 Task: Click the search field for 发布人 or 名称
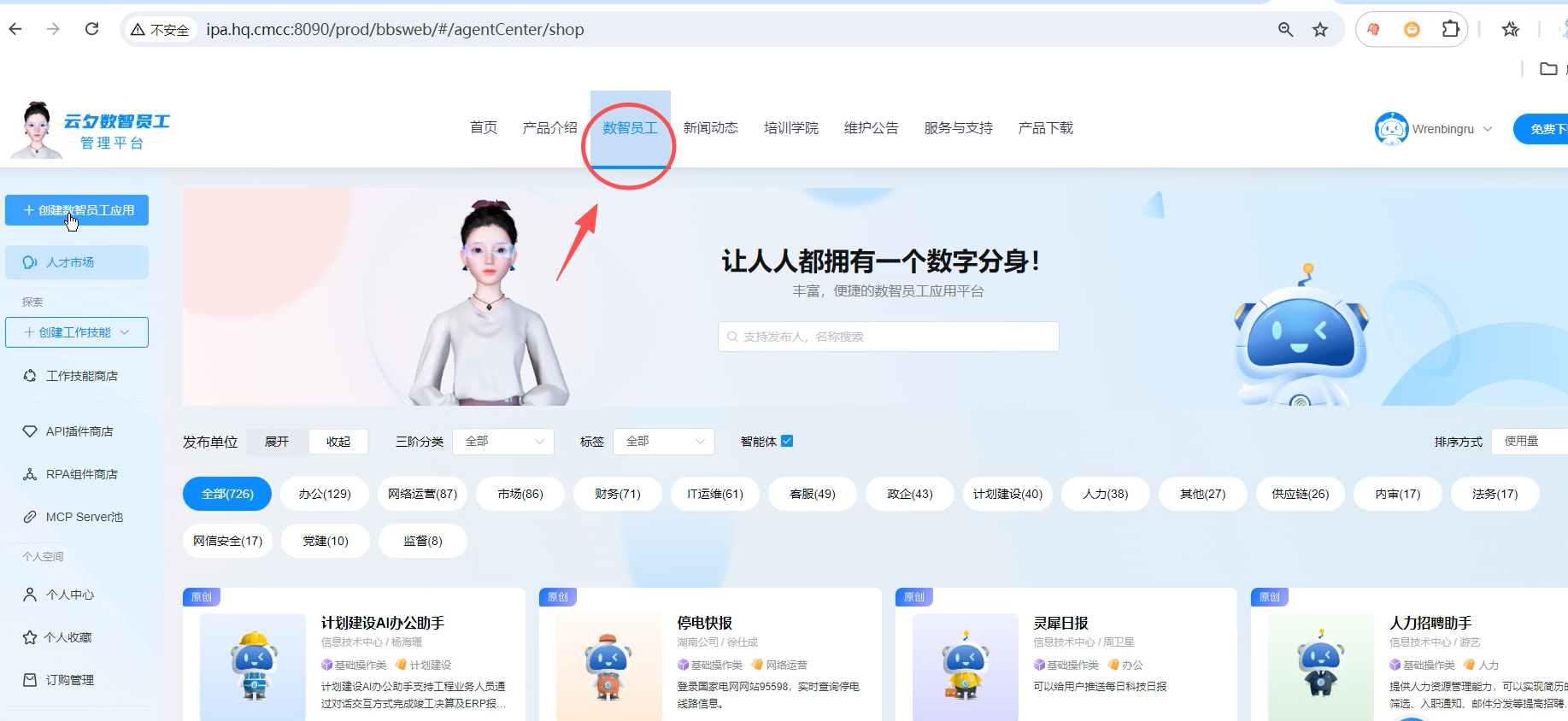point(888,337)
